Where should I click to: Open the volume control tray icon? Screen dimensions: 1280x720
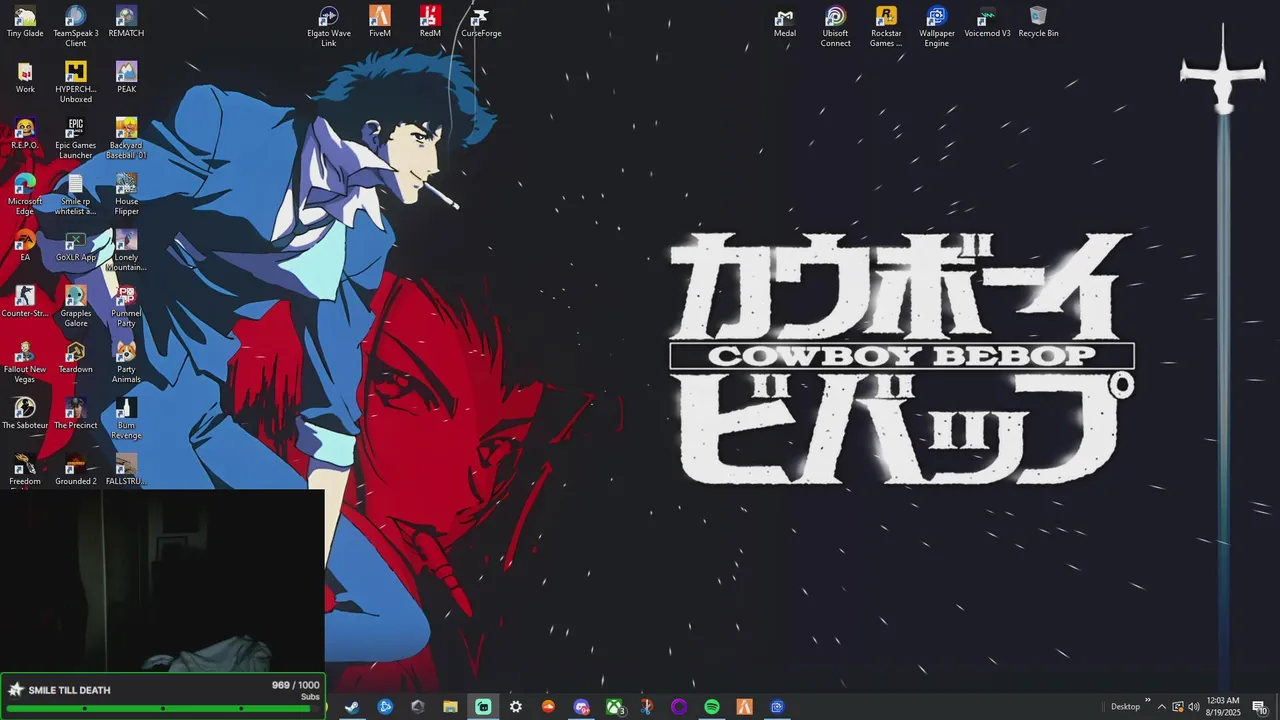pos(1194,707)
